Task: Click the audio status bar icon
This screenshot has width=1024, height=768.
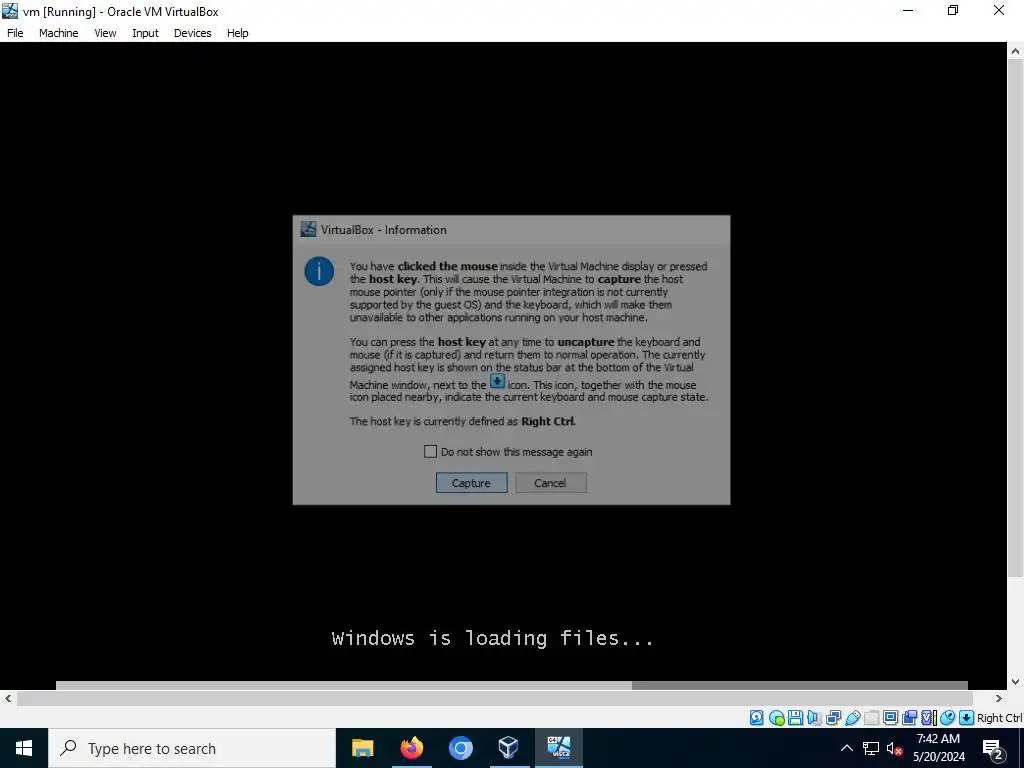Action: [x=814, y=718]
